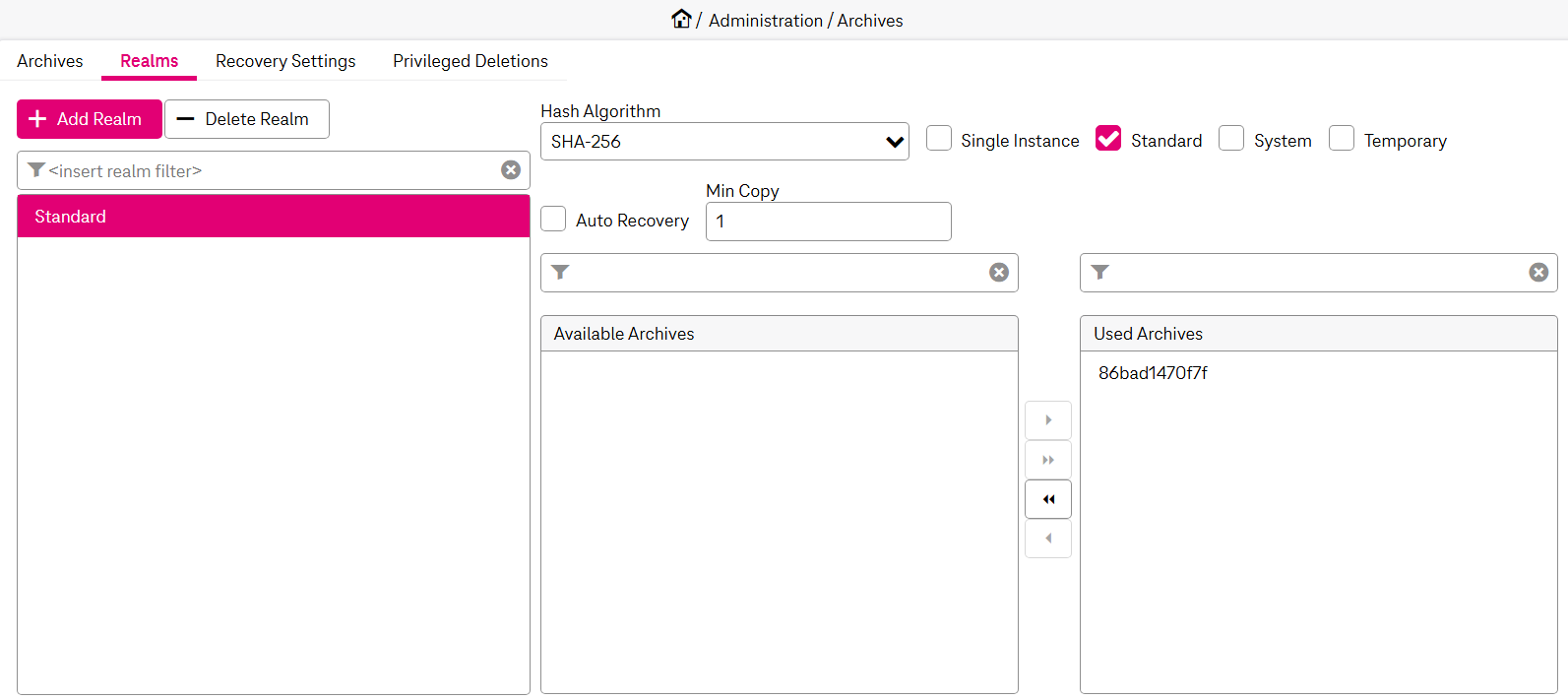Image resolution: width=1568 pixels, height=700 pixels.
Task: Open the Privileged Deletions tab
Action: click(470, 61)
